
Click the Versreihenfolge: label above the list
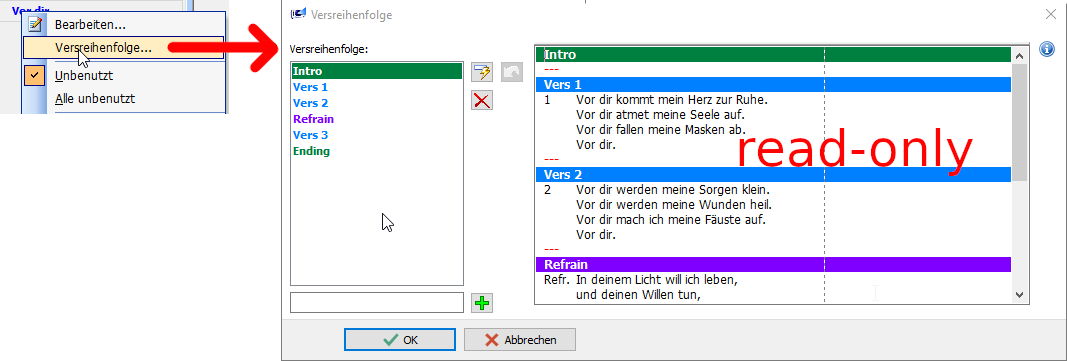[329, 50]
